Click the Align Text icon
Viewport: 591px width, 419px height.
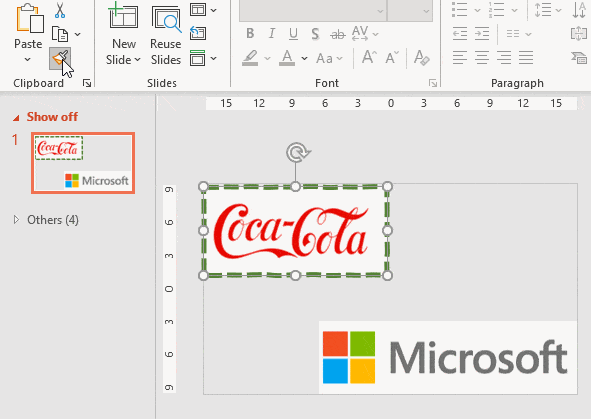[x=579, y=34]
